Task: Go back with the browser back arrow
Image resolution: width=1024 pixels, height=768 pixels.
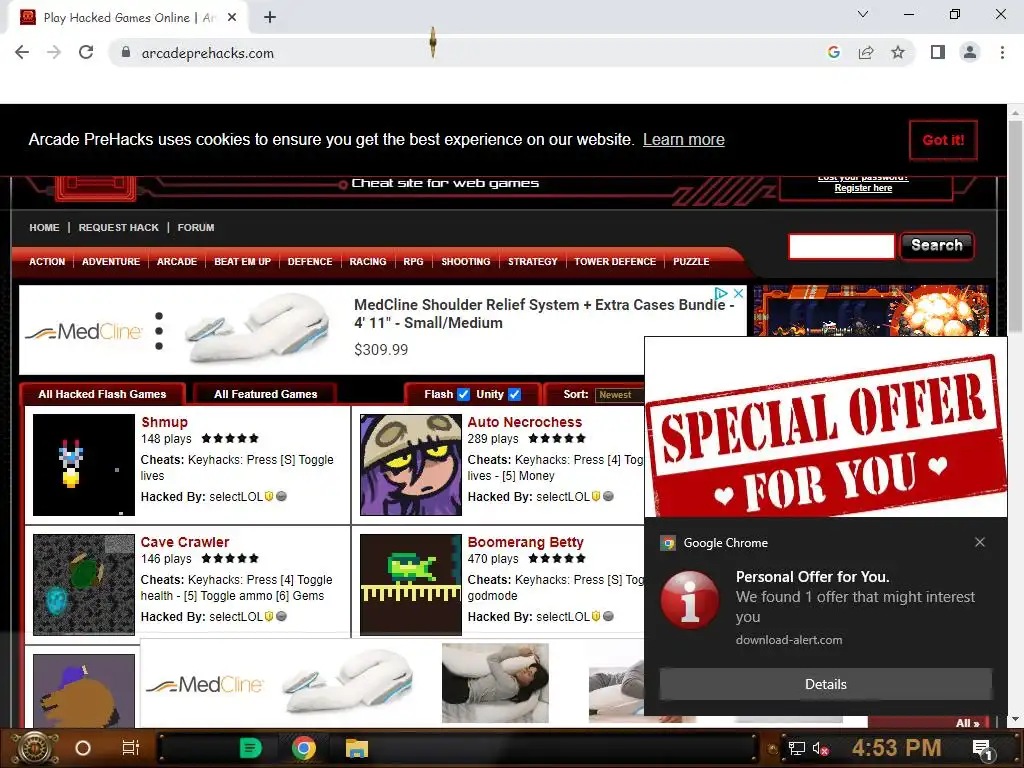Action: click(x=22, y=53)
